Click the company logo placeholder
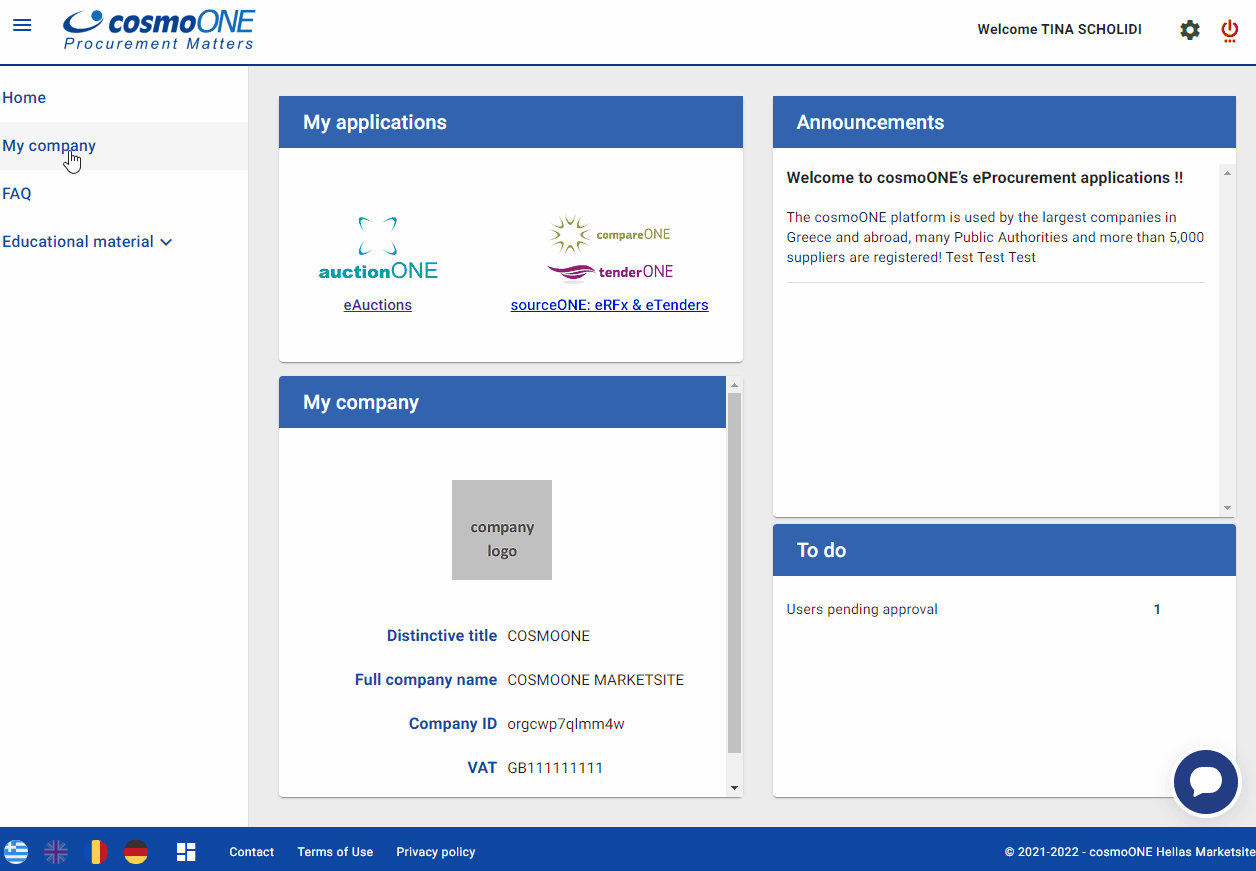The image size is (1256, 871). point(502,530)
